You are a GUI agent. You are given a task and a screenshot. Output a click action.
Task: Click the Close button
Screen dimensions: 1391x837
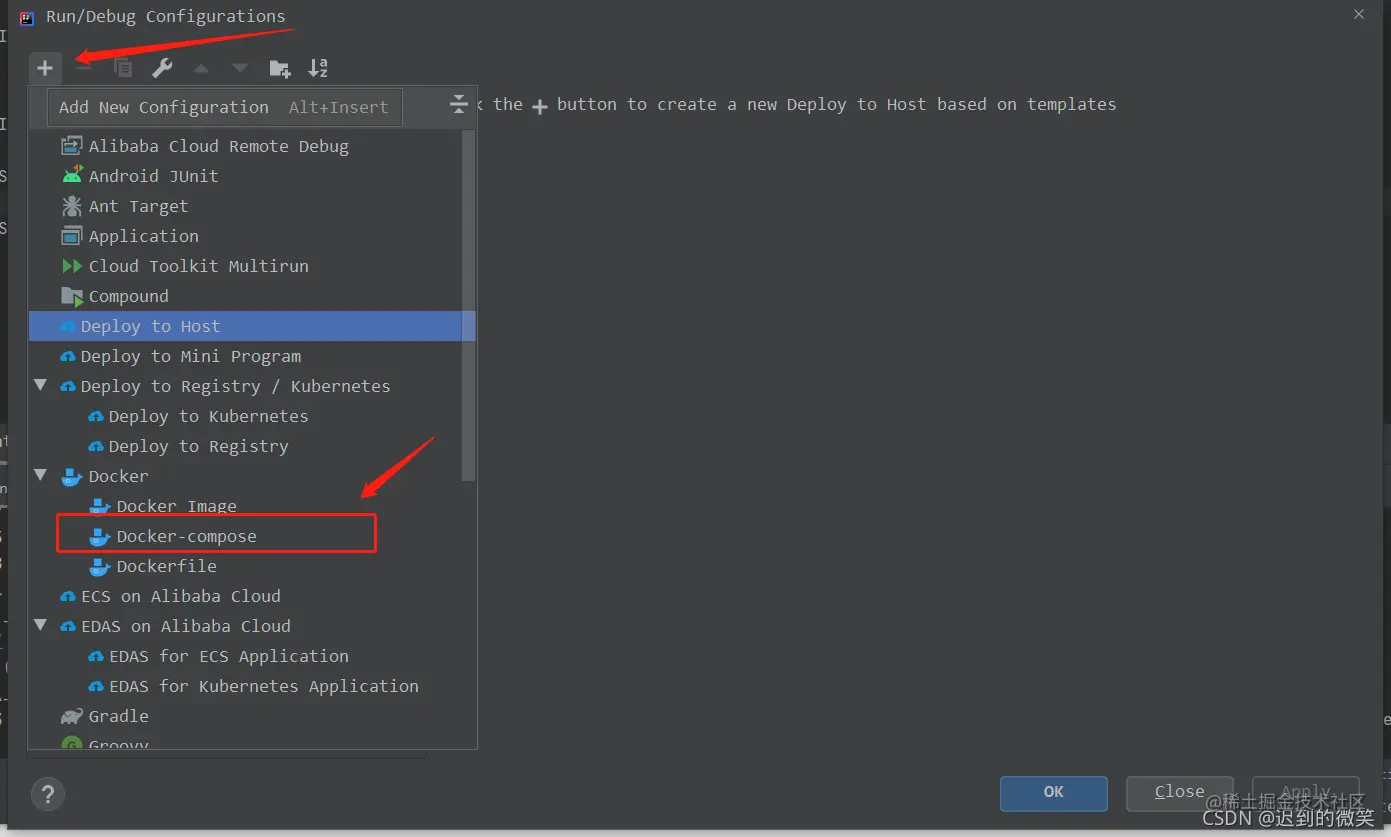point(1180,793)
